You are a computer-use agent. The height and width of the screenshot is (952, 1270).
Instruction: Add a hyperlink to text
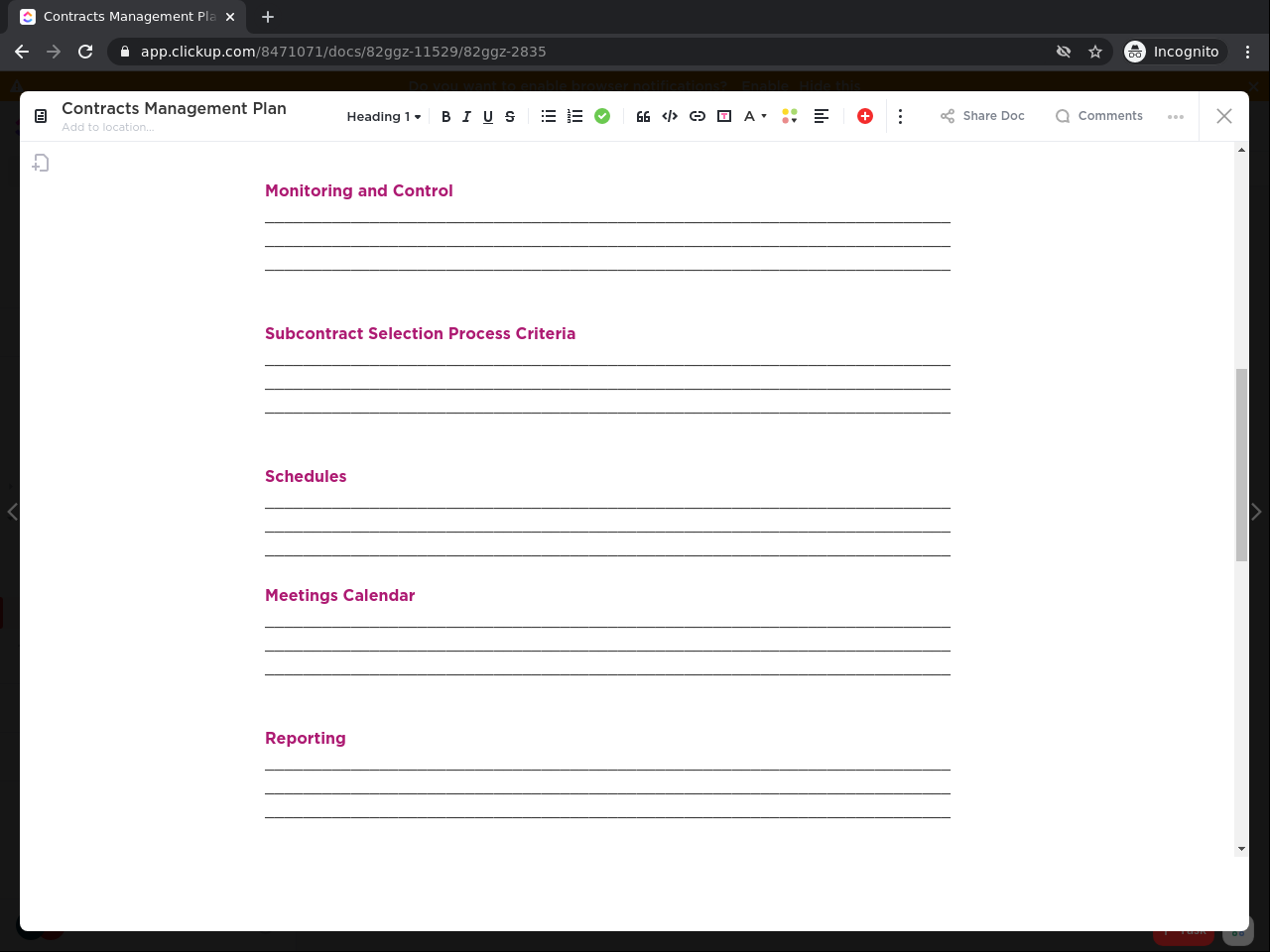pyautogui.click(x=698, y=116)
